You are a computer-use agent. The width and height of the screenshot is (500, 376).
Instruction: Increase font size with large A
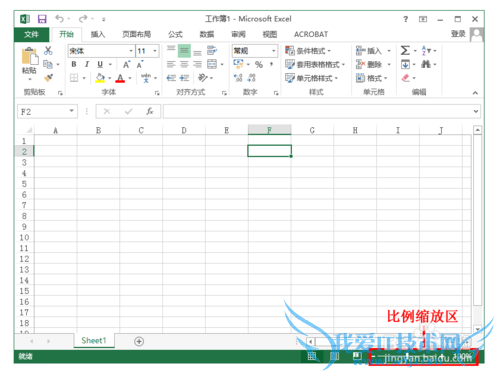(x=126, y=64)
